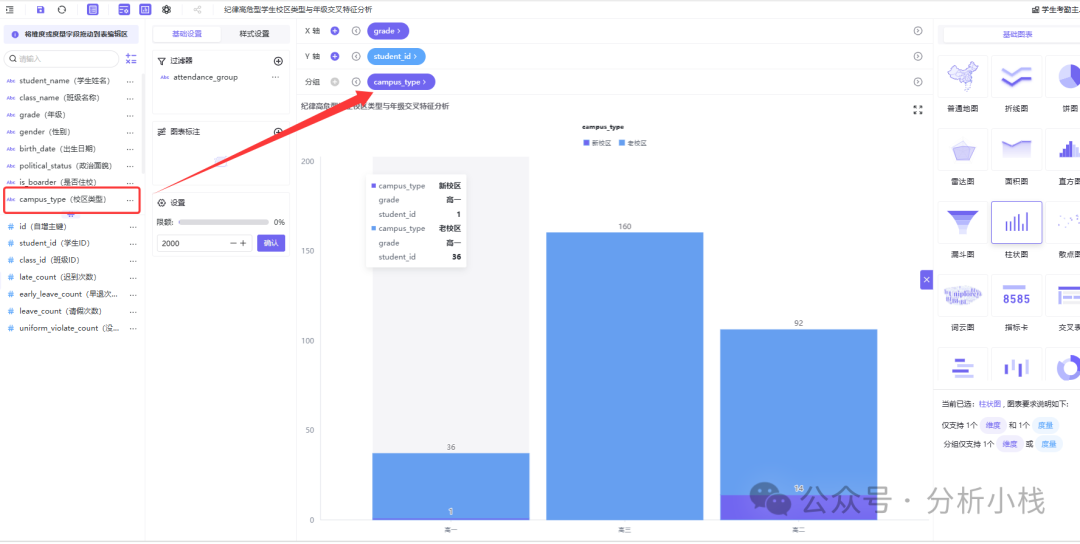Add a new filter with plus icon

pyautogui.click(x=278, y=61)
